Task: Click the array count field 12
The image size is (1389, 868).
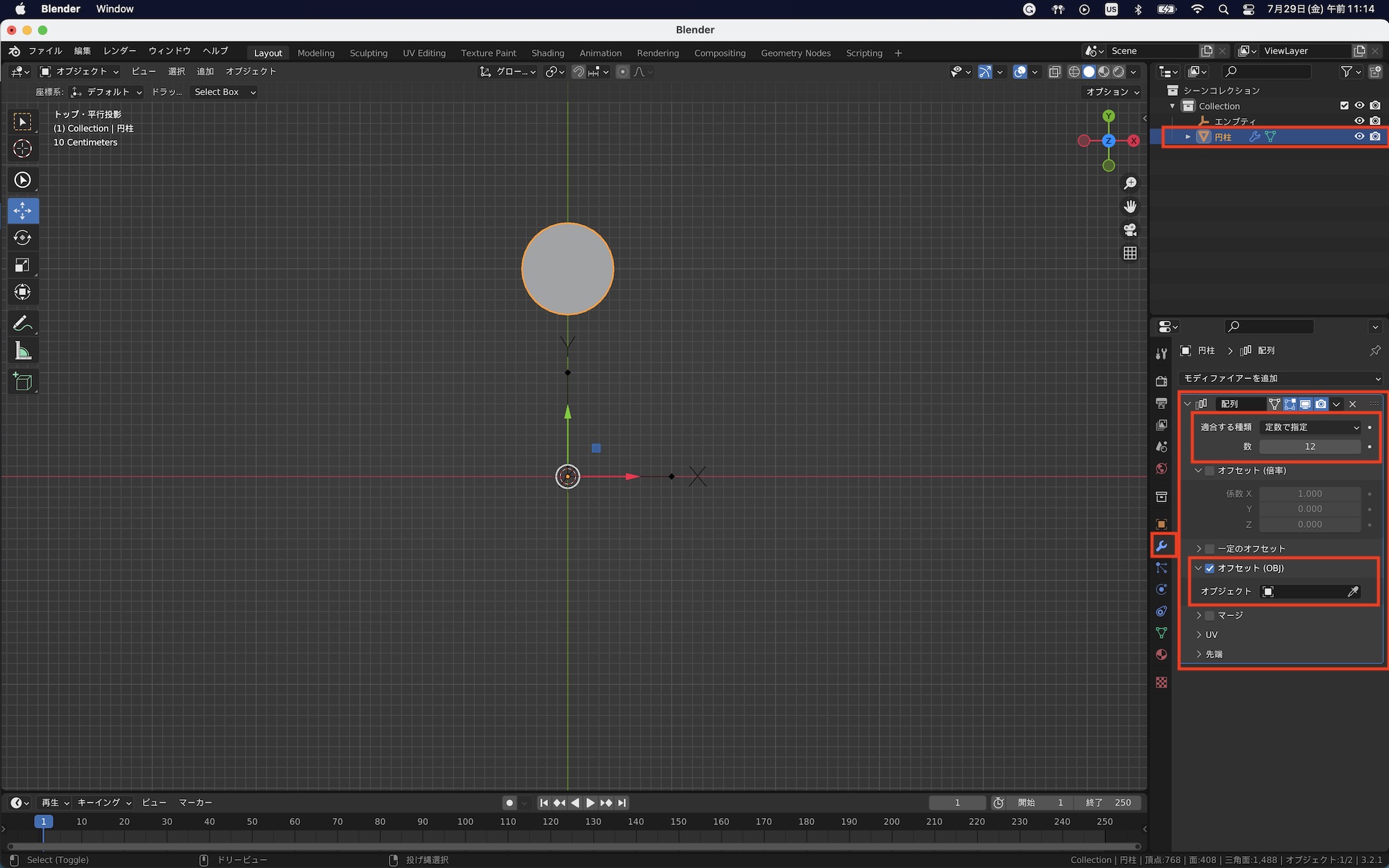Action: point(1310,446)
